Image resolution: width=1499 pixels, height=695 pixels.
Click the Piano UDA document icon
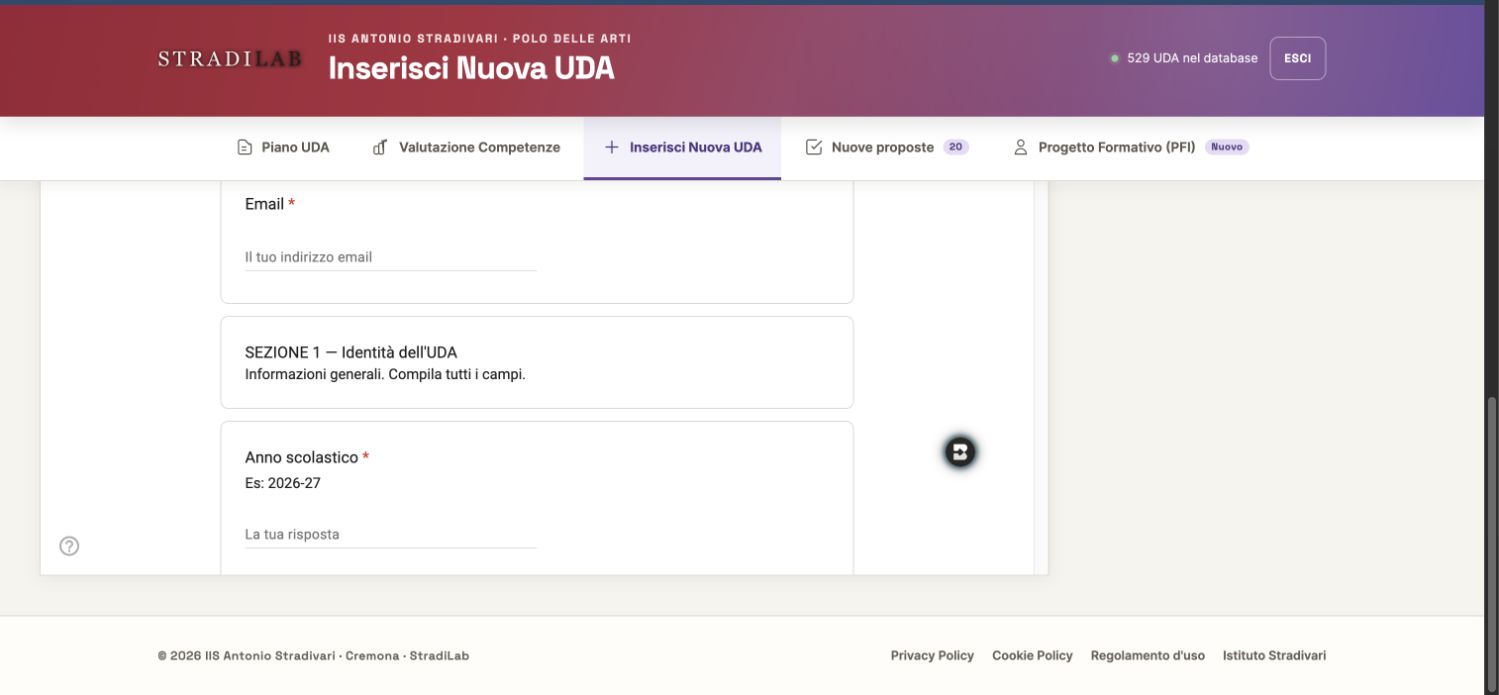[x=244, y=147]
